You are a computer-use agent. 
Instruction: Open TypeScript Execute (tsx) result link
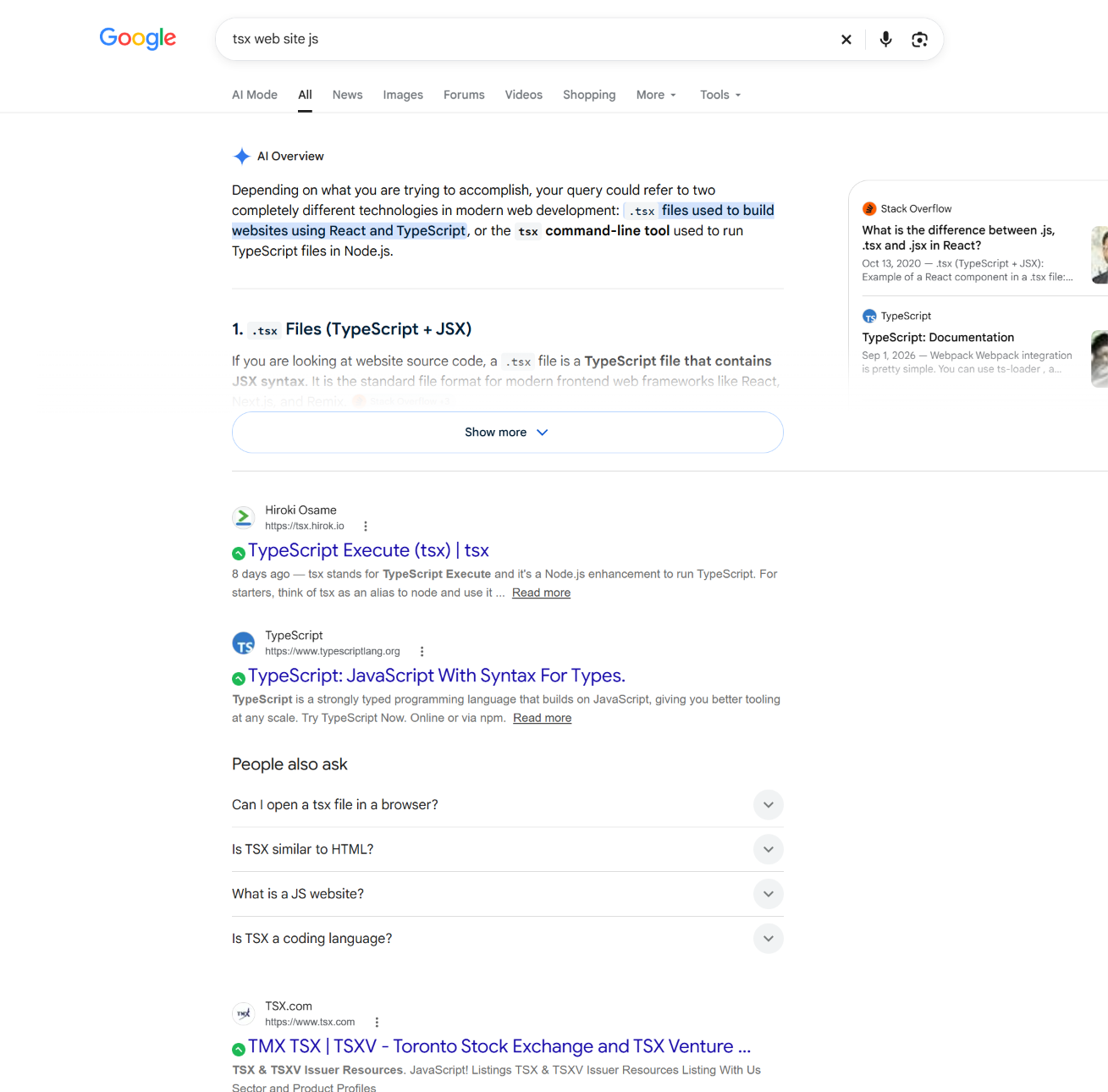click(x=368, y=550)
